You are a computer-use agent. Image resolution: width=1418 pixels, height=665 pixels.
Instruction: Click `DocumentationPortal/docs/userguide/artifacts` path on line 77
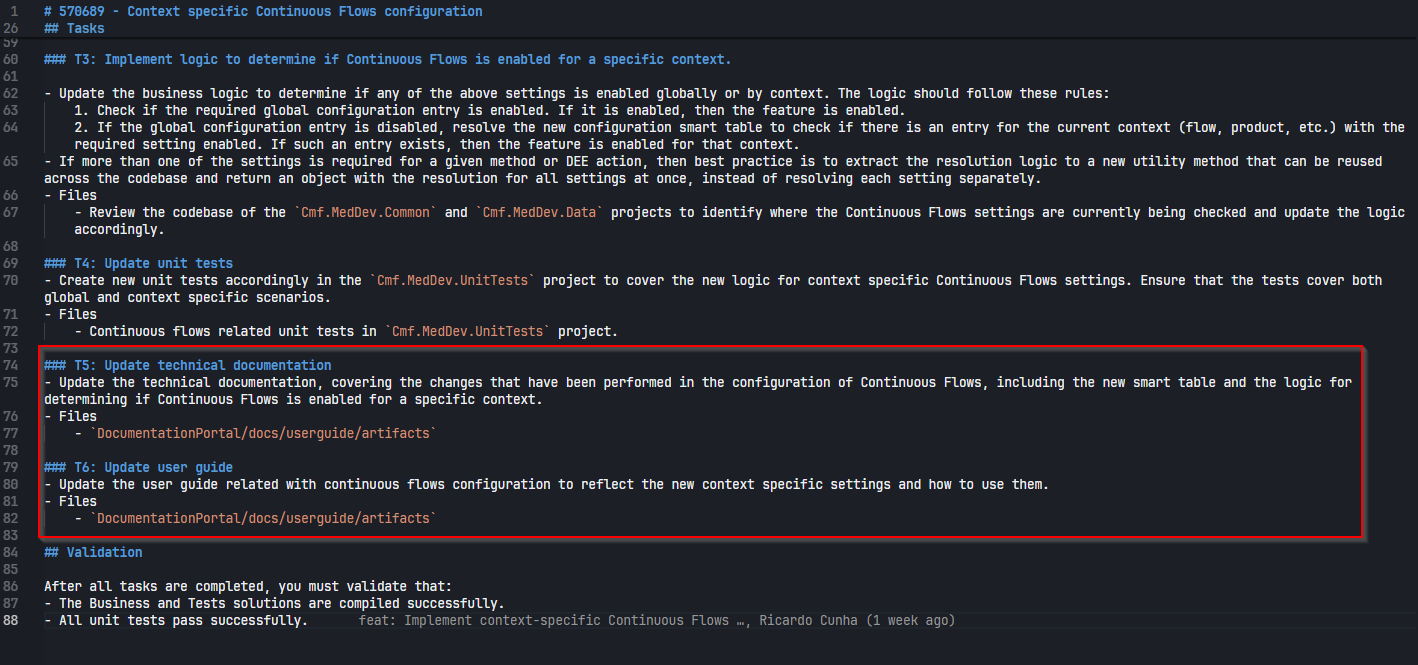point(263,433)
